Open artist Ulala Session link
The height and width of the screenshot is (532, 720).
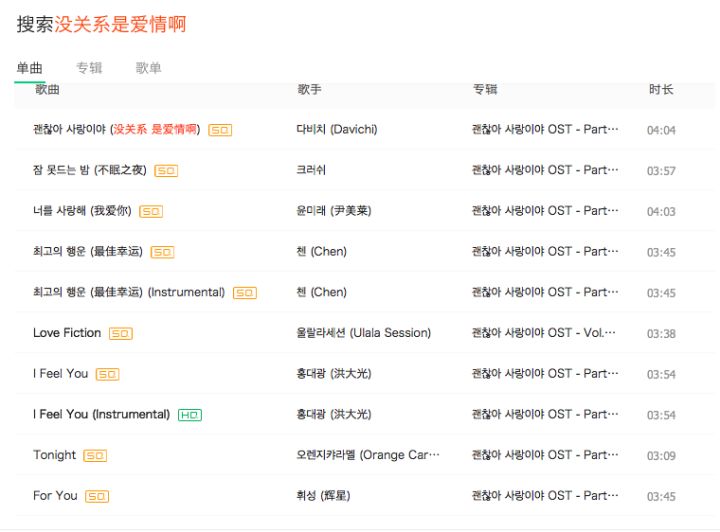[363, 333]
